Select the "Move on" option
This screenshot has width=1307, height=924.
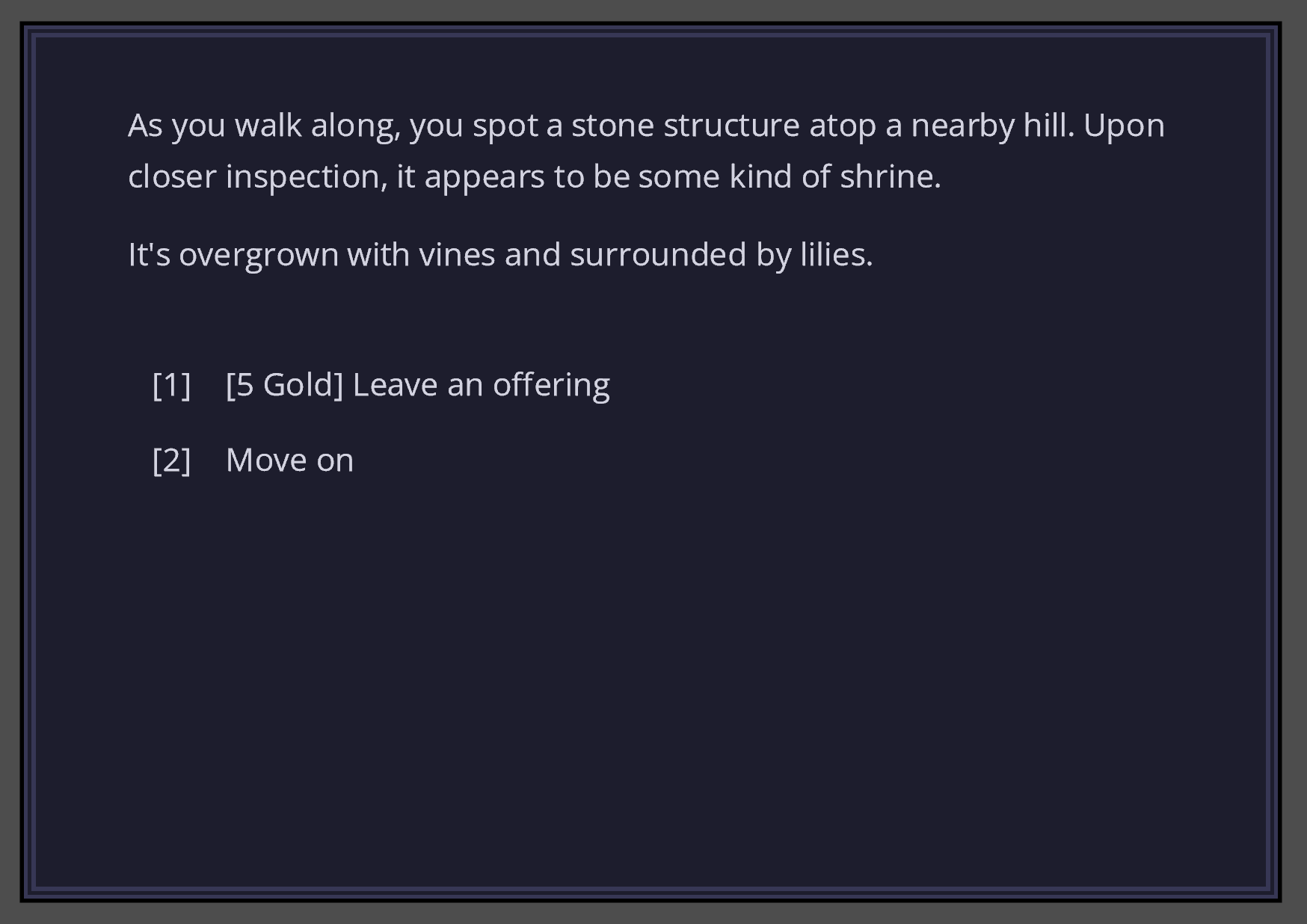pyautogui.click(x=289, y=460)
